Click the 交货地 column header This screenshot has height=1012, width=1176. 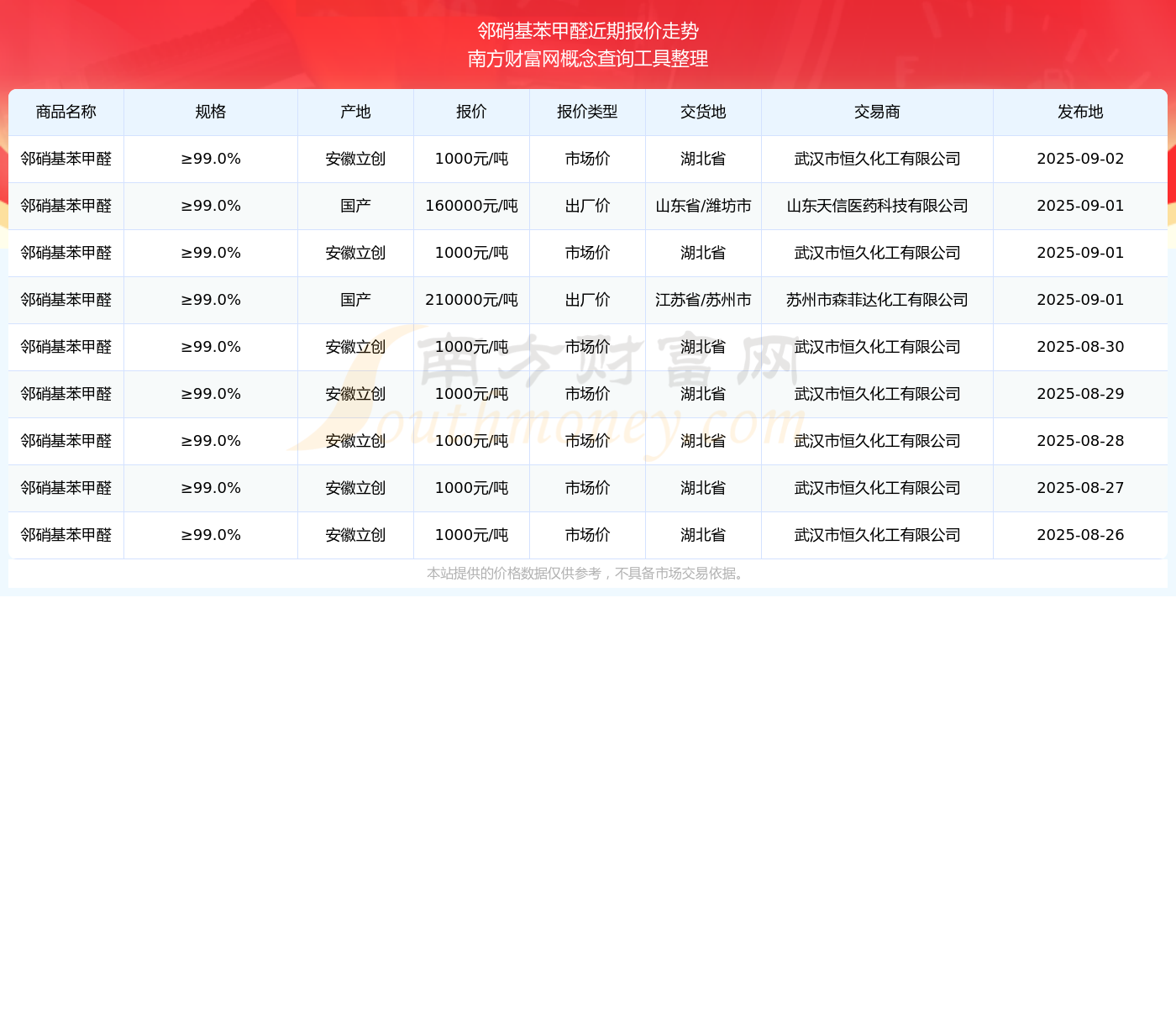pos(703,112)
